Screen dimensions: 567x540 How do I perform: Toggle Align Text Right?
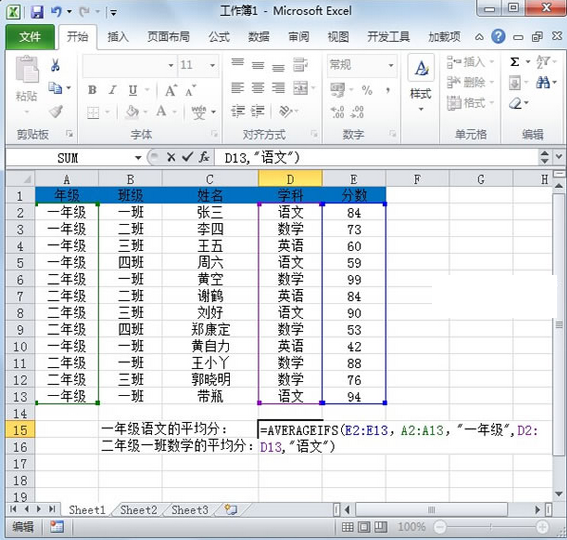coord(278,88)
